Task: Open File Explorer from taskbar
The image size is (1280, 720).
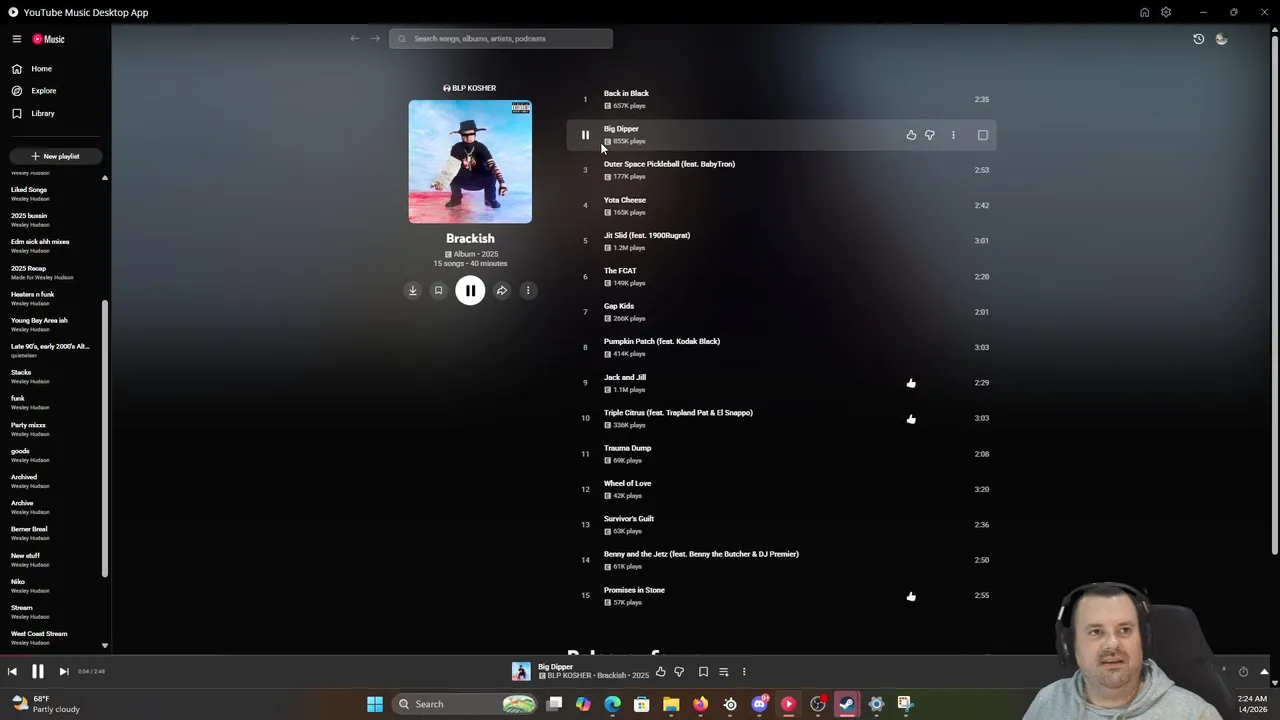Action: click(x=671, y=704)
